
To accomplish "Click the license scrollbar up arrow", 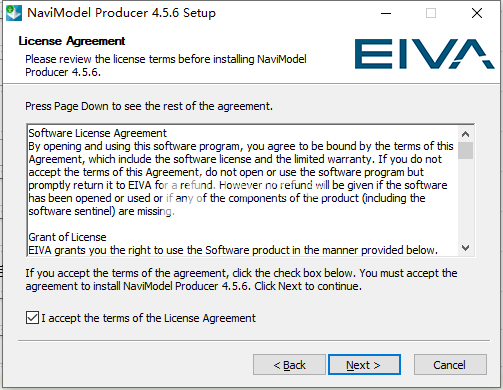I will point(466,134).
